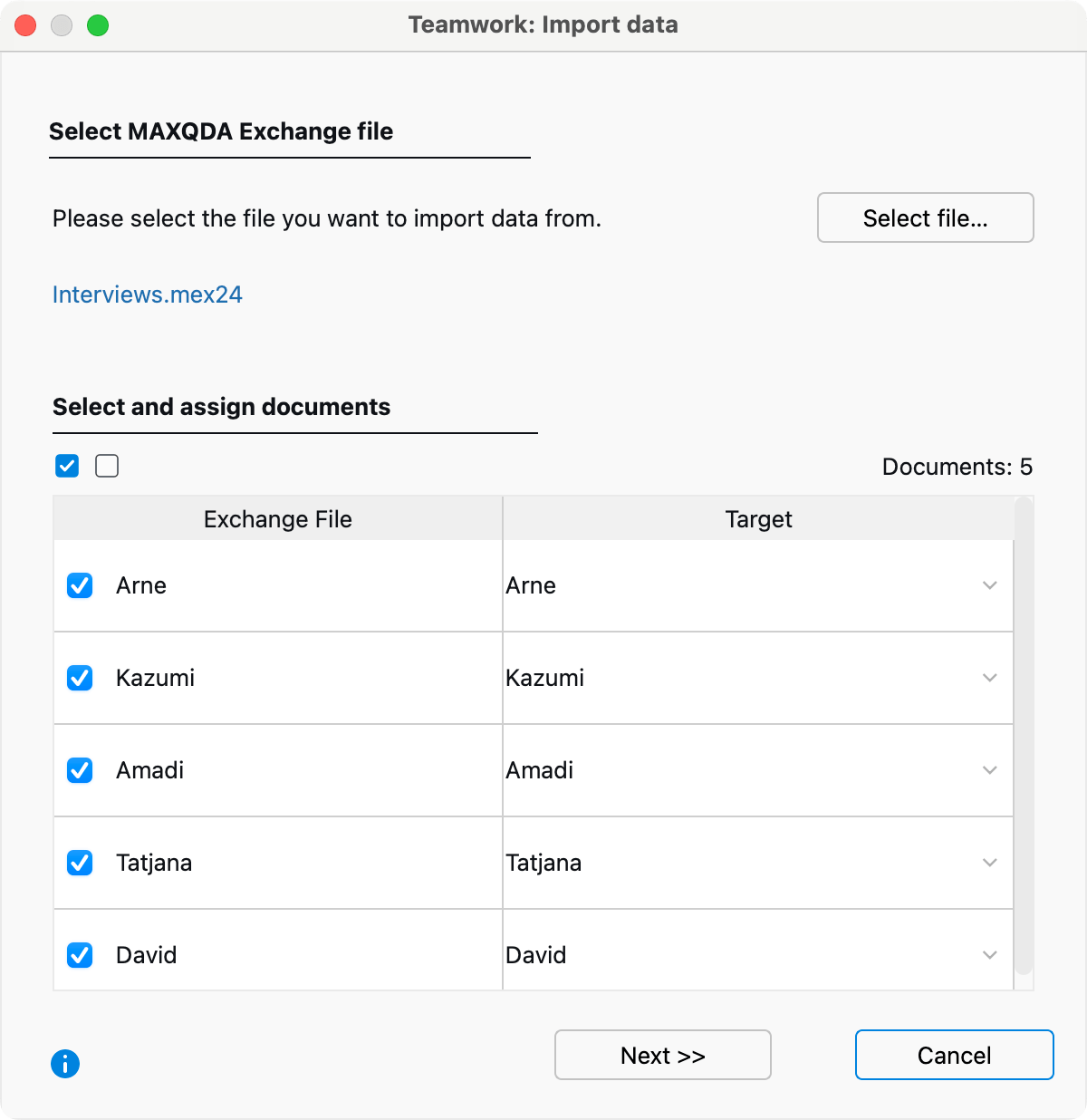Open the Arne target dropdown
Viewport: 1087px width, 1120px height.
pos(989,585)
